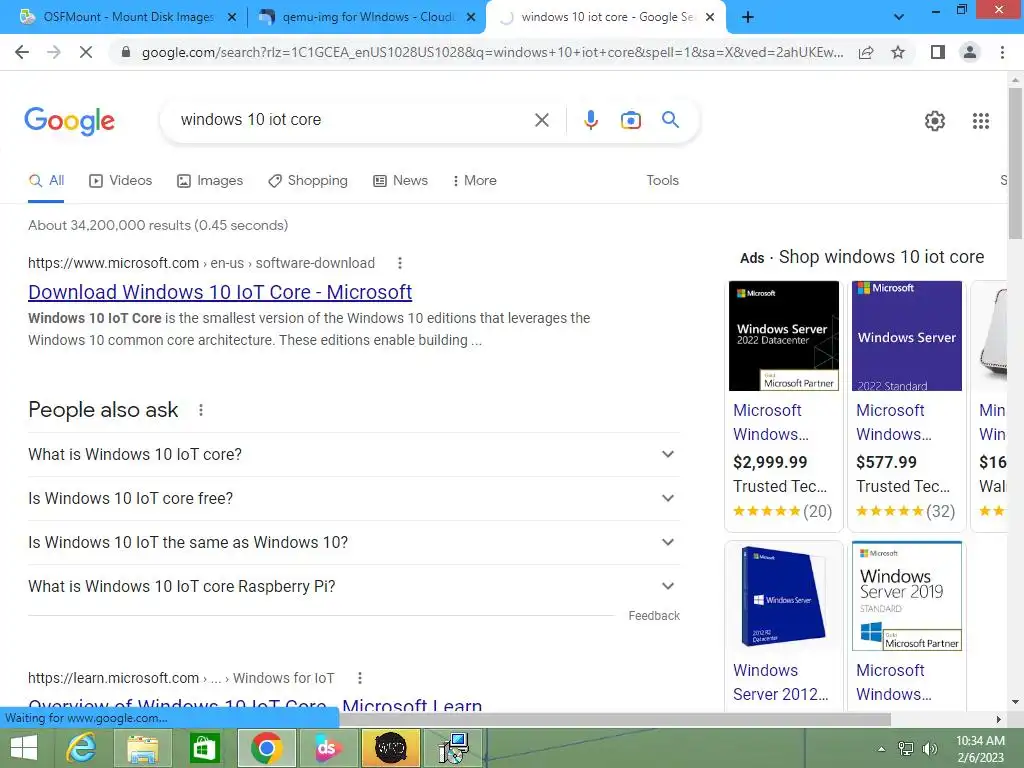Image resolution: width=1024 pixels, height=768 pixels.
Task: Open options for the learn.microsoft.com result
Action: [359, 679]
